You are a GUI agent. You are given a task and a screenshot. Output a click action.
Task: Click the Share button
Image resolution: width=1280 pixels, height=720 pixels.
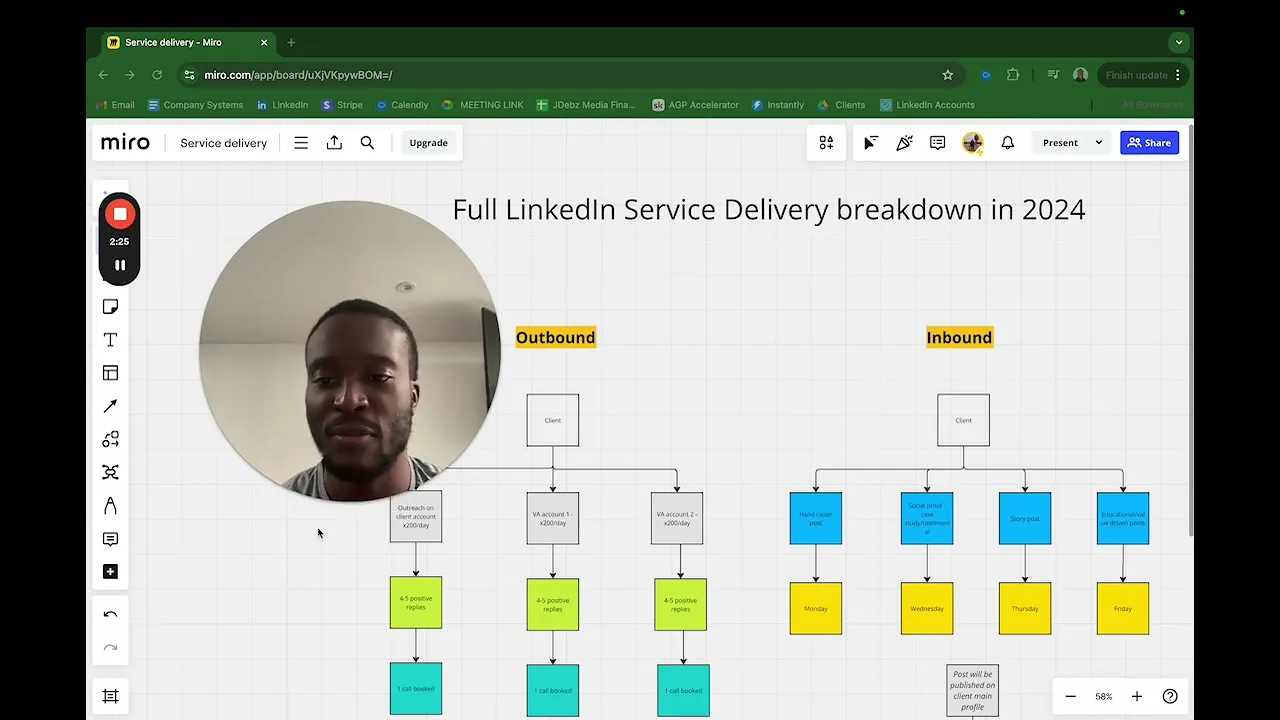coord(1149,143)
